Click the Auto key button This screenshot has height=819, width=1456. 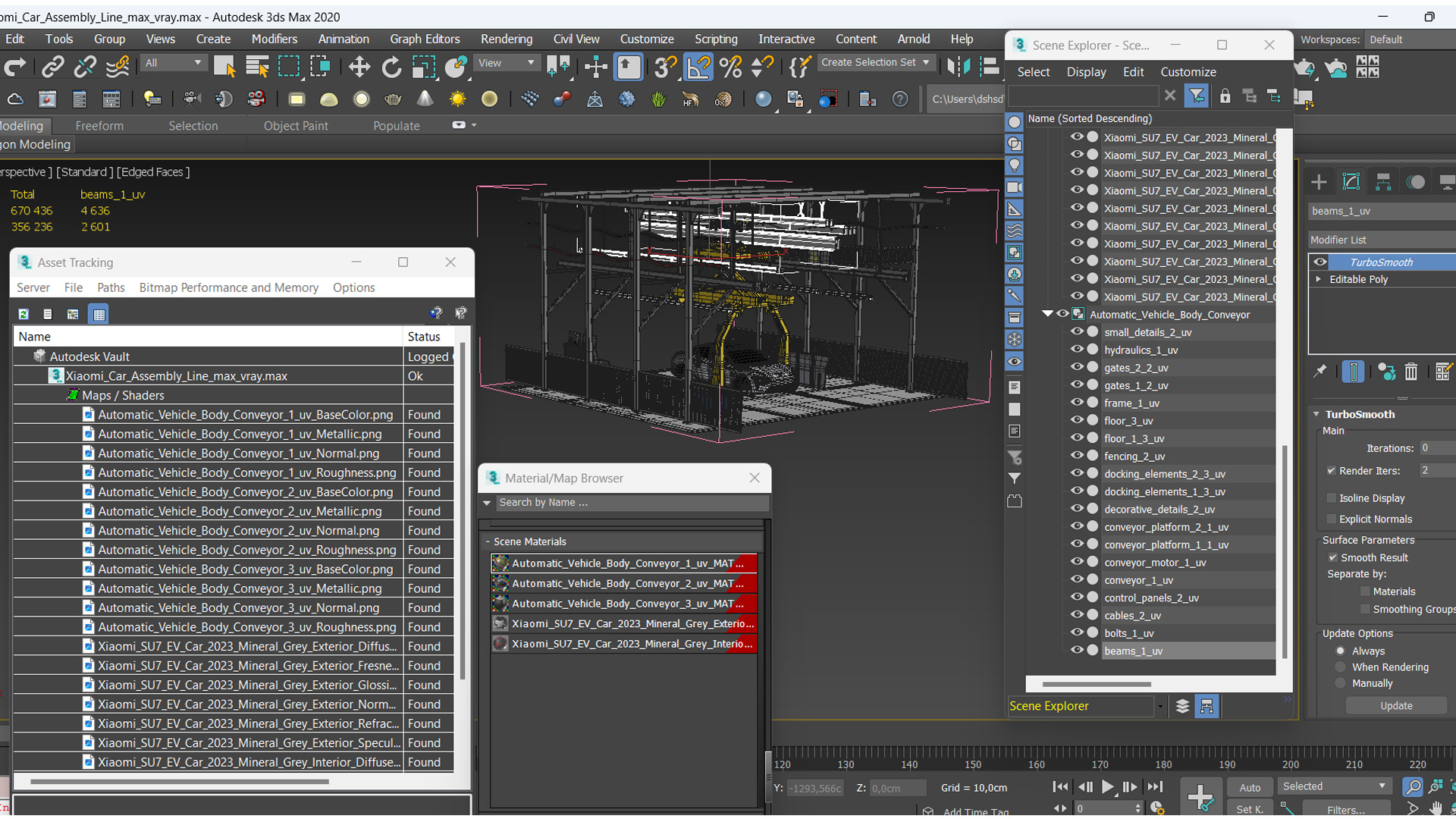click(x=1250, y=788)
